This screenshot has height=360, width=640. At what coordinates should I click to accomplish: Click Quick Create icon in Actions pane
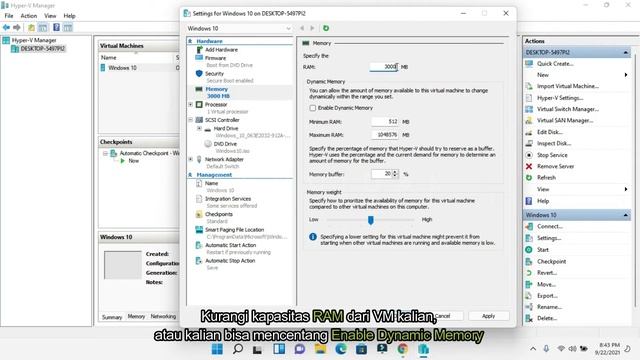[529, 64]
